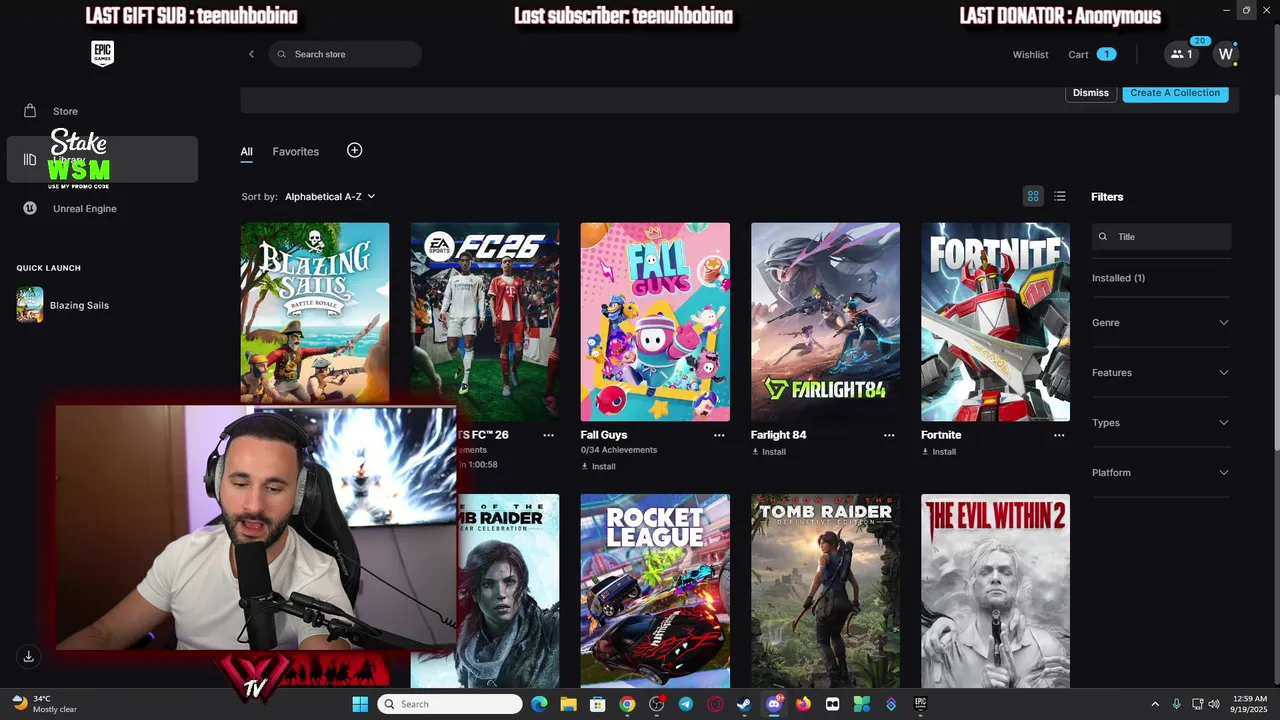1280x720 pixels.
Task: Open The Evil Within 2 cover
Action: coord(995,590)
